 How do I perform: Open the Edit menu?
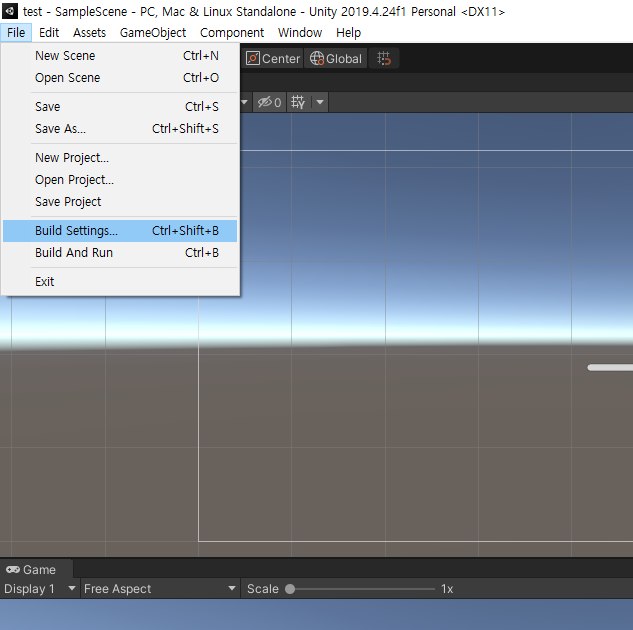[x=49, y=33]
